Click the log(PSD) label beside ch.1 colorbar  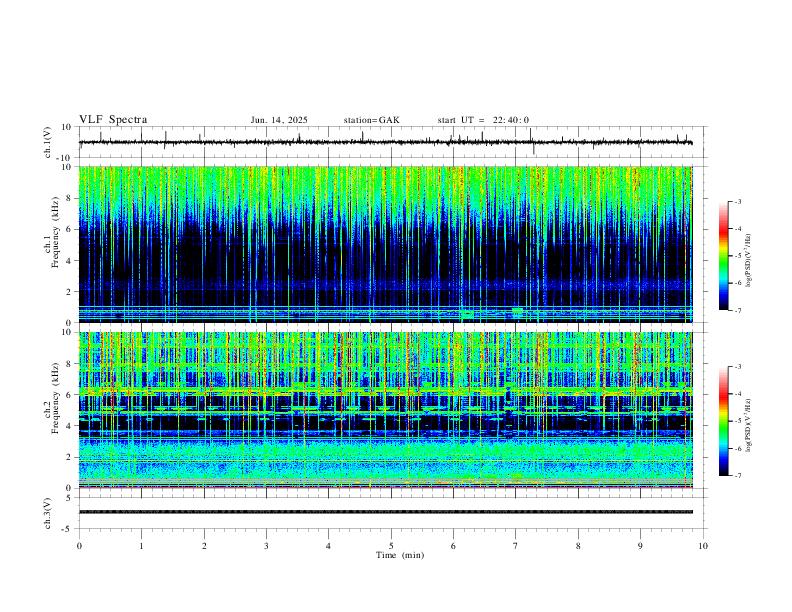coord(748,260)
